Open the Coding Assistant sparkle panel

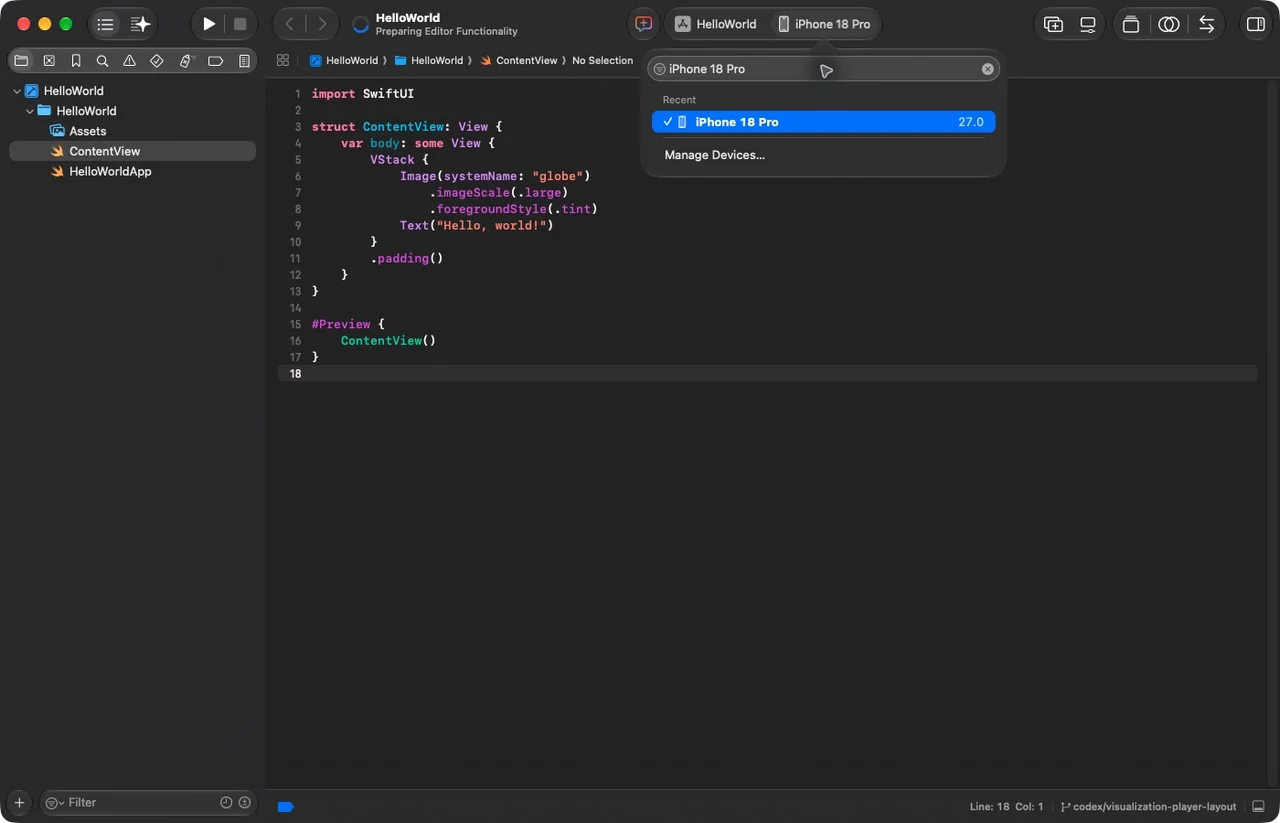[140, 24]
